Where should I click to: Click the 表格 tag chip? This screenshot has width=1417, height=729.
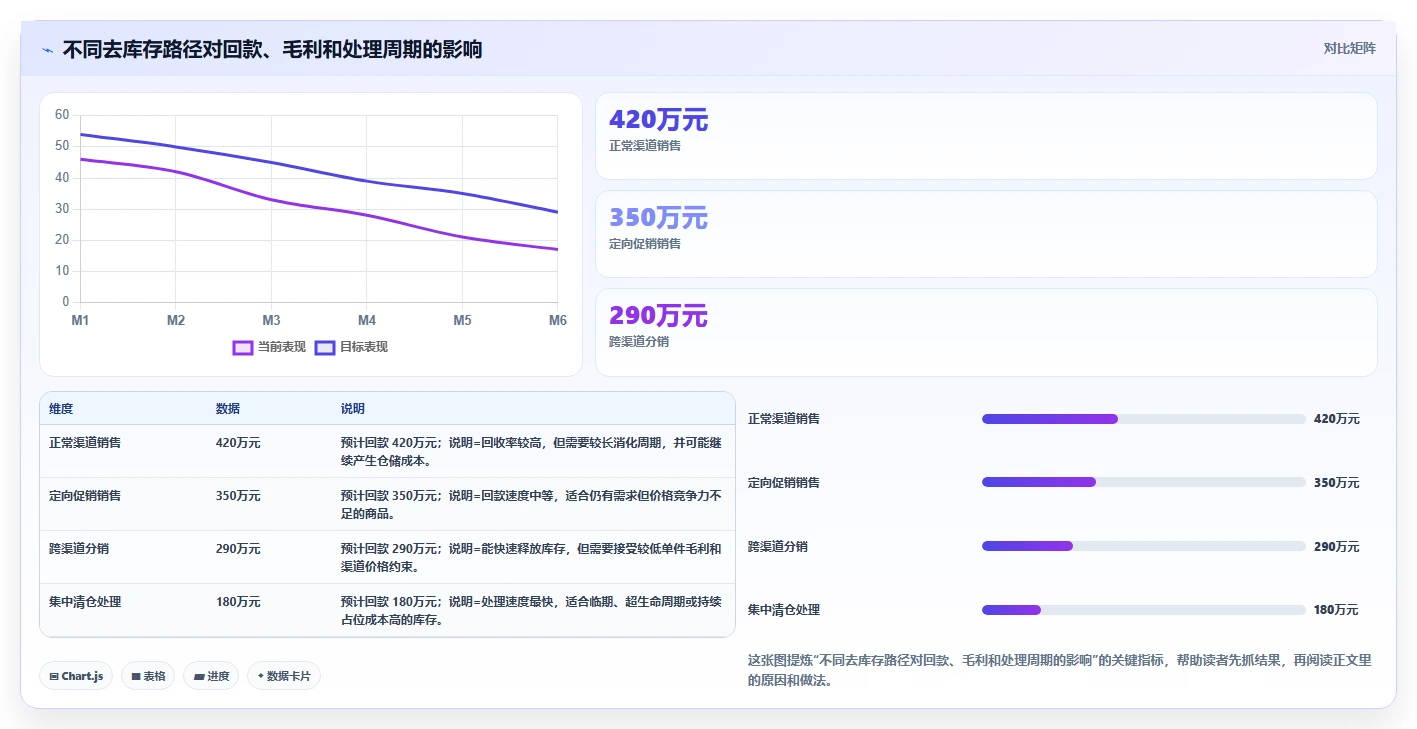[x=148, y=676]
